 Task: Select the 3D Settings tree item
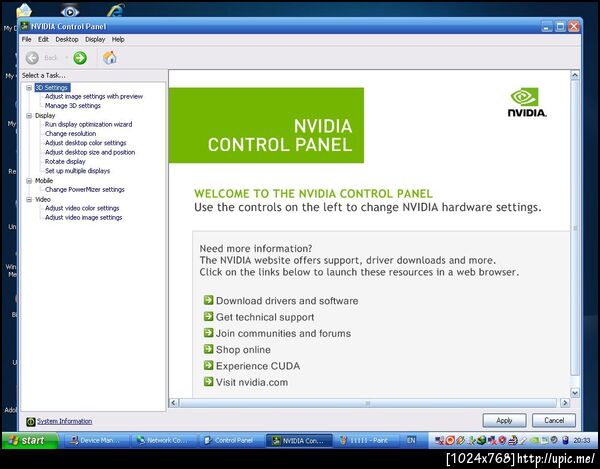pos(52,88)
